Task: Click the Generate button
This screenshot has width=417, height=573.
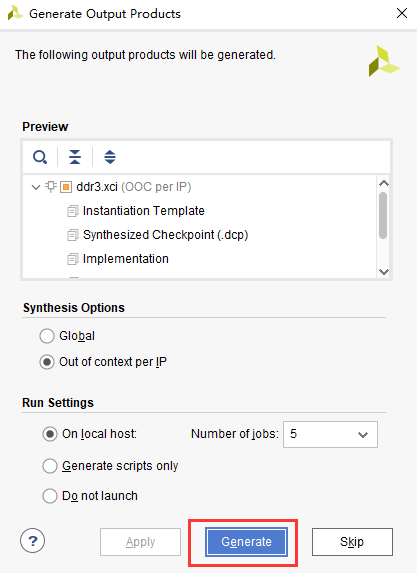Action: (246, 542)
